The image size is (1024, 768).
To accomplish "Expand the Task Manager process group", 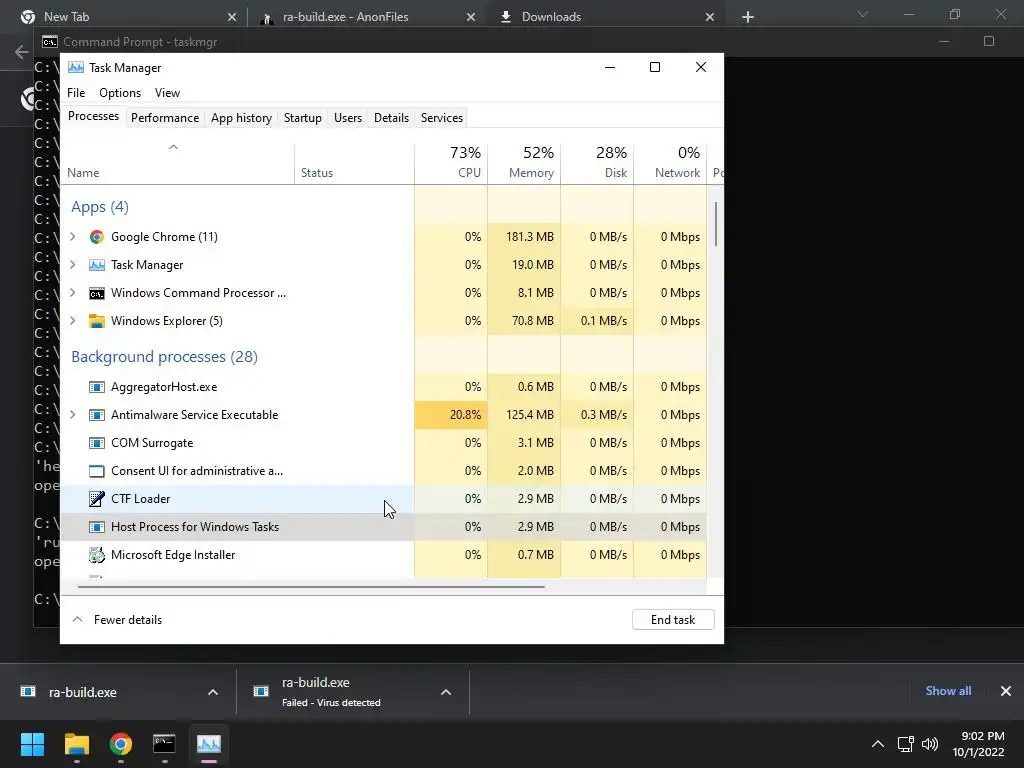I will click(72, 265).
